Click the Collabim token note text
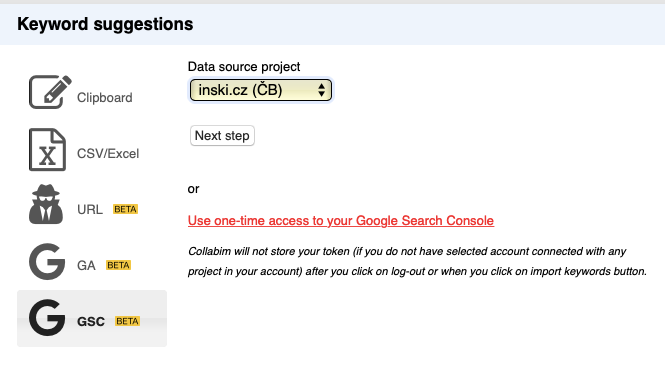 tap(417, 261)
